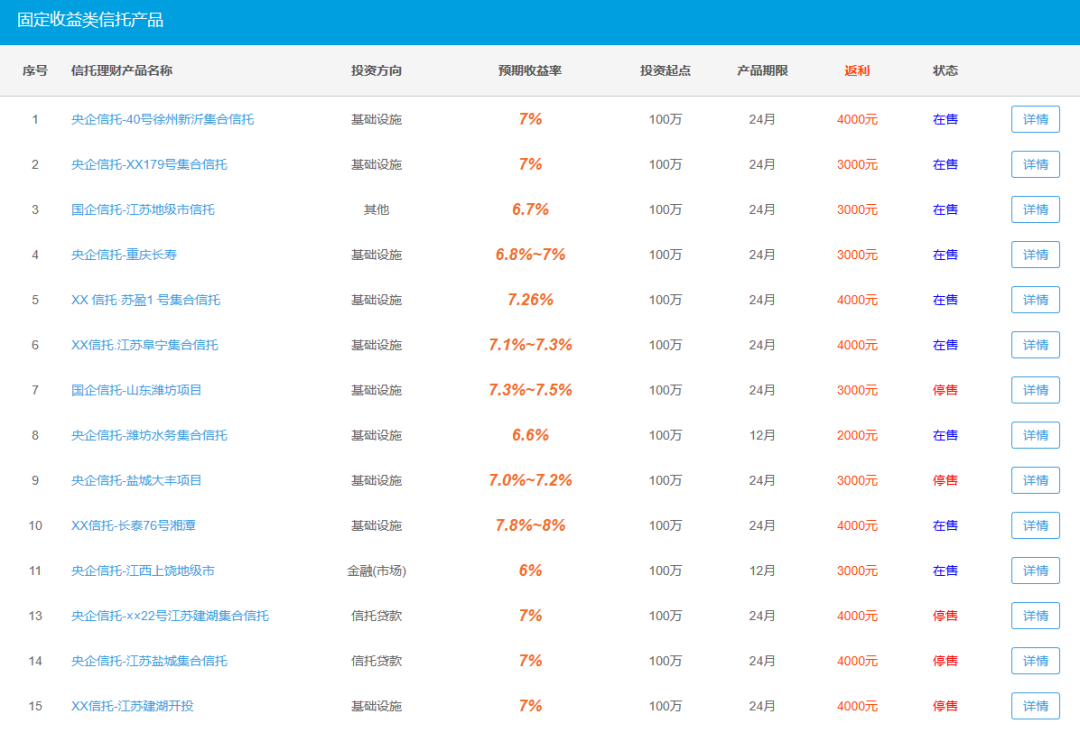Click 停售 status of 山东潍坊项目
Image resolution: width=1080 pixels, height=733 pixels.
(x=945, y=390)
